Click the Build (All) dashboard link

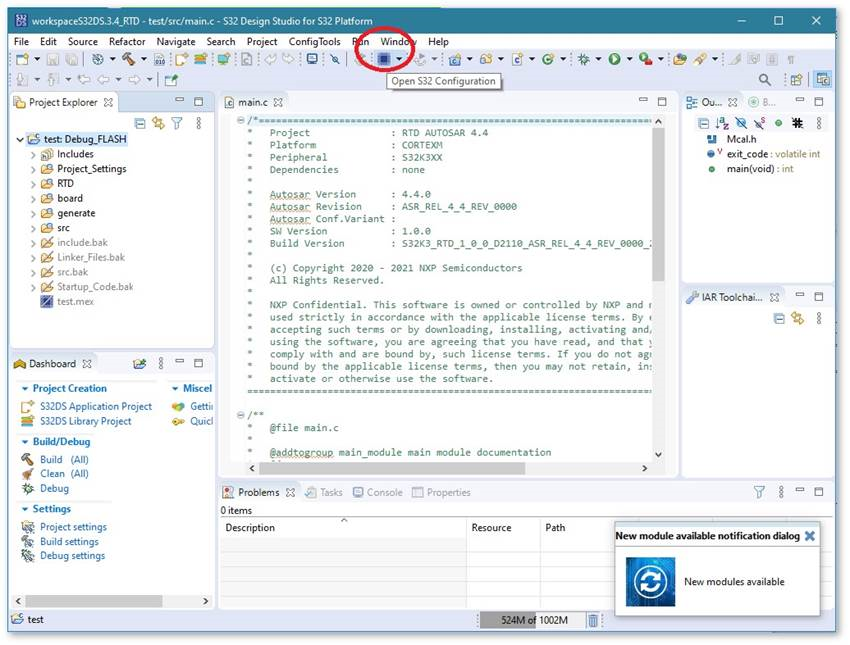coord(64,460)
